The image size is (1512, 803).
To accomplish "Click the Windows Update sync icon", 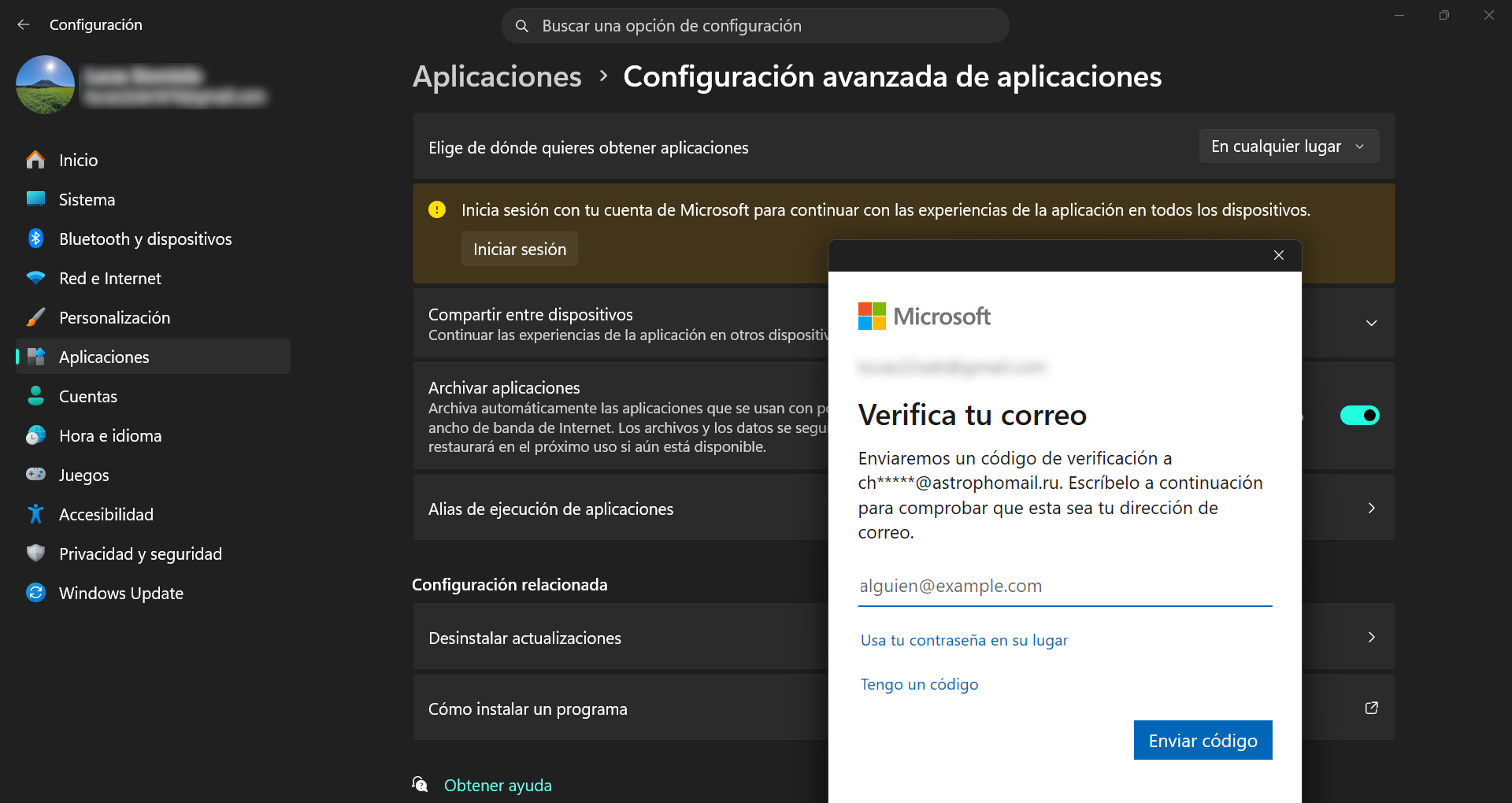I will pyautogui.click(x=35, y=593).
